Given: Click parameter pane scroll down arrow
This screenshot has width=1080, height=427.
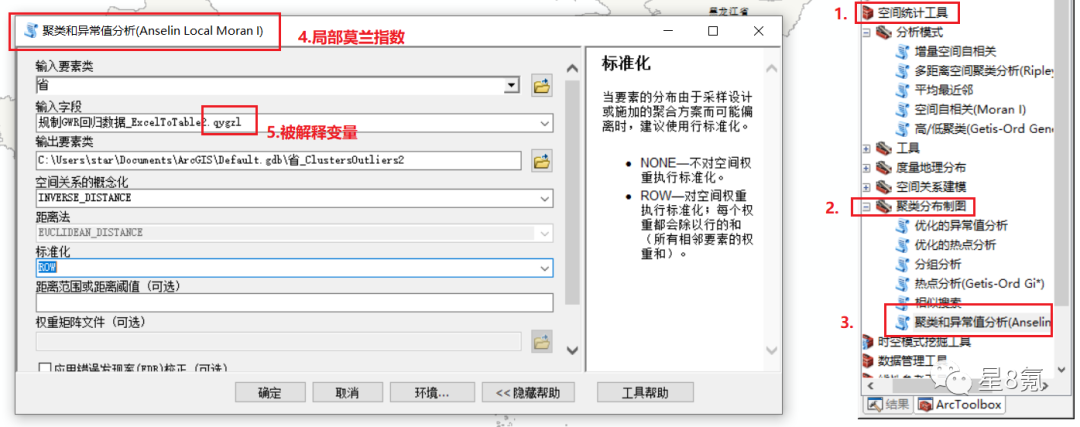Looking at the screenshot, I should pos(572,350).
